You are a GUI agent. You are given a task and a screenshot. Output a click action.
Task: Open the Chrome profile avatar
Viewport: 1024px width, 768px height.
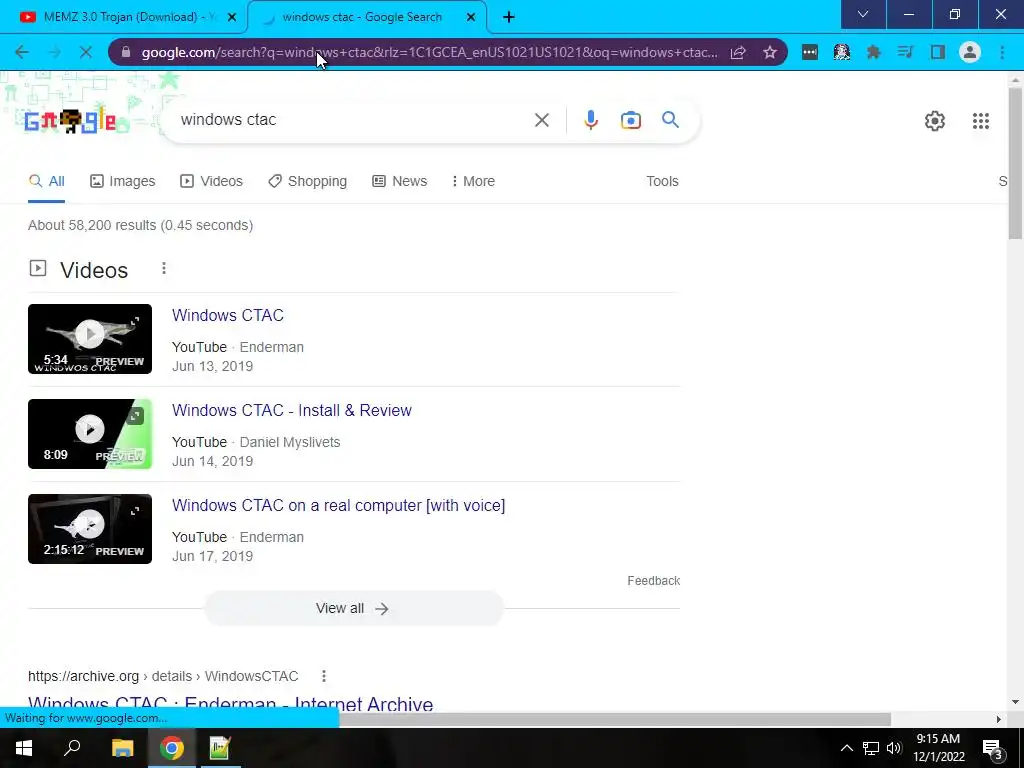coord(970,52)
